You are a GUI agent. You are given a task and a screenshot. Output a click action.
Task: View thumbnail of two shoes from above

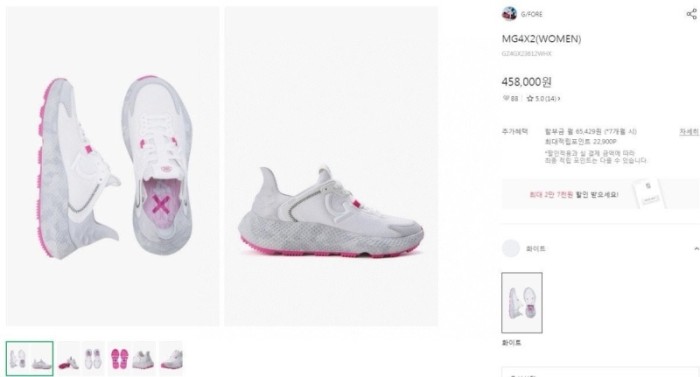point(93,359)
